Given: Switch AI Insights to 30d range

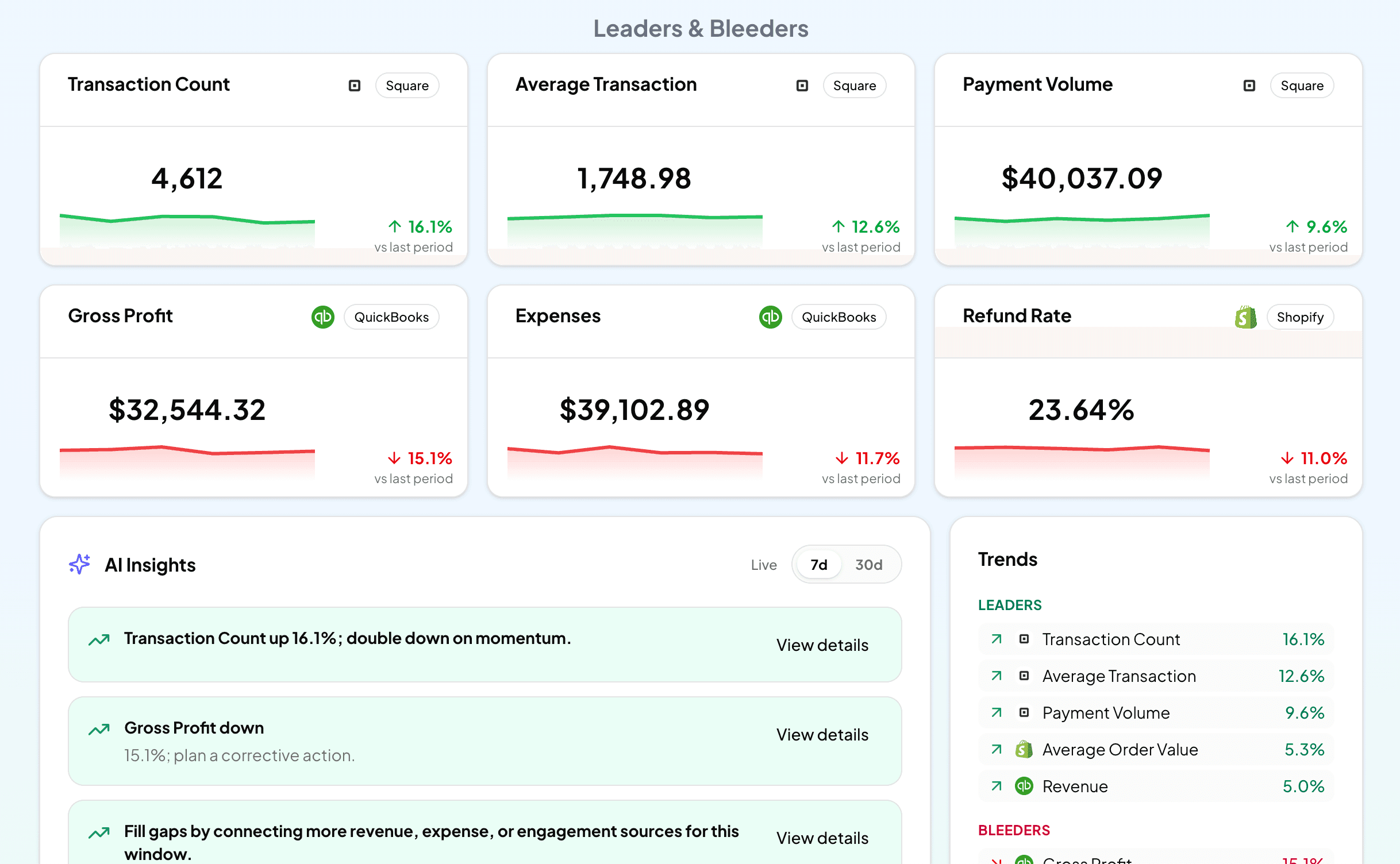Looking at the screenshot, I should click(868, 565).
